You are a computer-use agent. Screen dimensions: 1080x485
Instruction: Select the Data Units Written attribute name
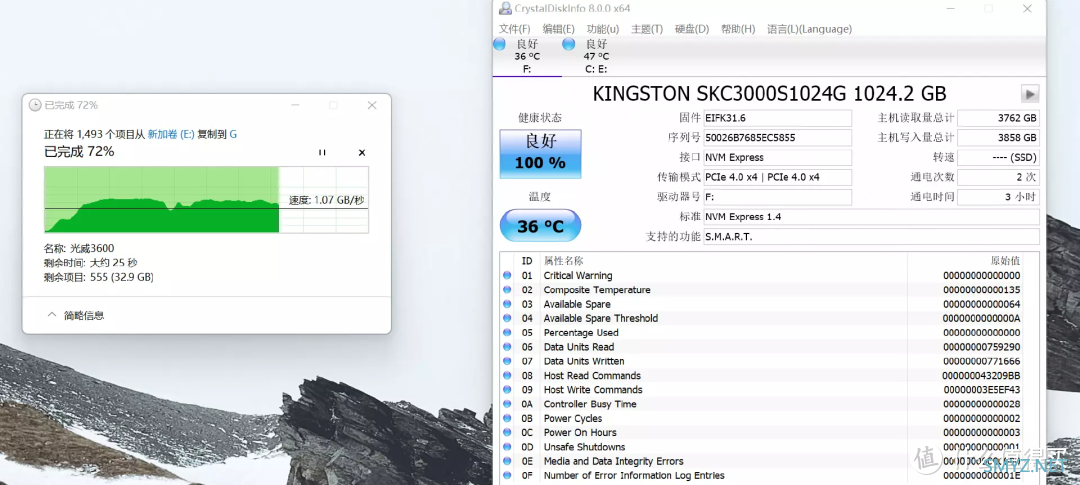pos(584,361)
